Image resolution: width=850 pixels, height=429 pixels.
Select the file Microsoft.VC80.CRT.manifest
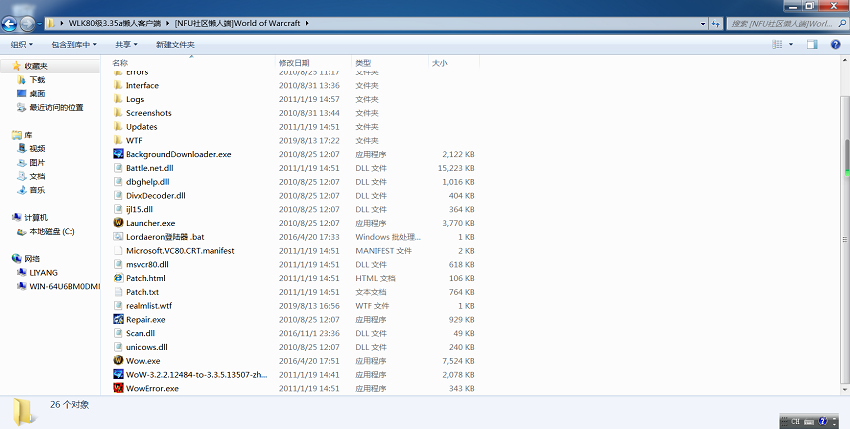pos(180,251)
